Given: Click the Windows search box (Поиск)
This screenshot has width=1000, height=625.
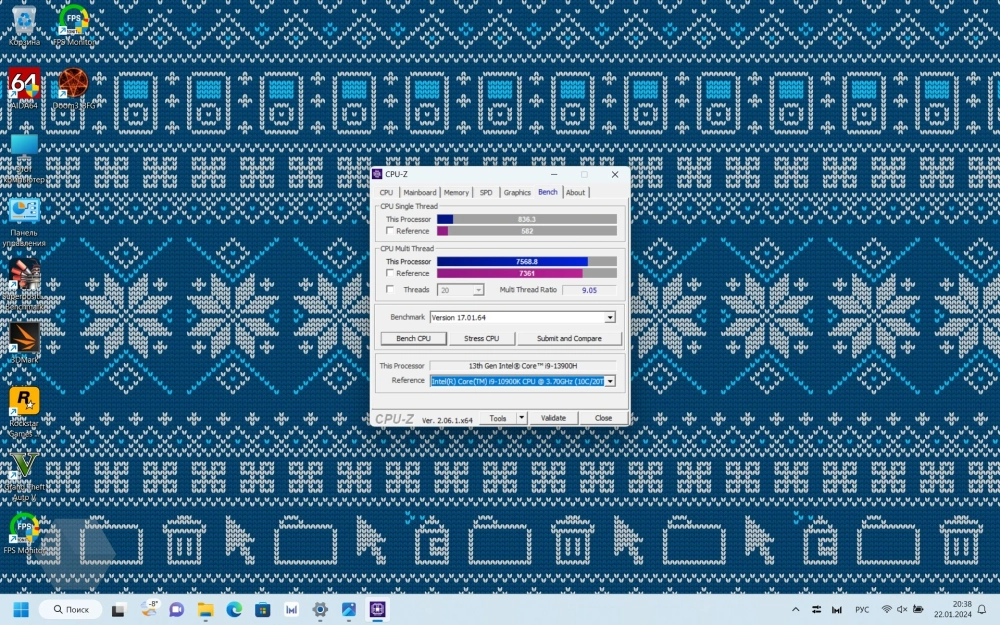Looking at the screenshot, I should [70, 609].
